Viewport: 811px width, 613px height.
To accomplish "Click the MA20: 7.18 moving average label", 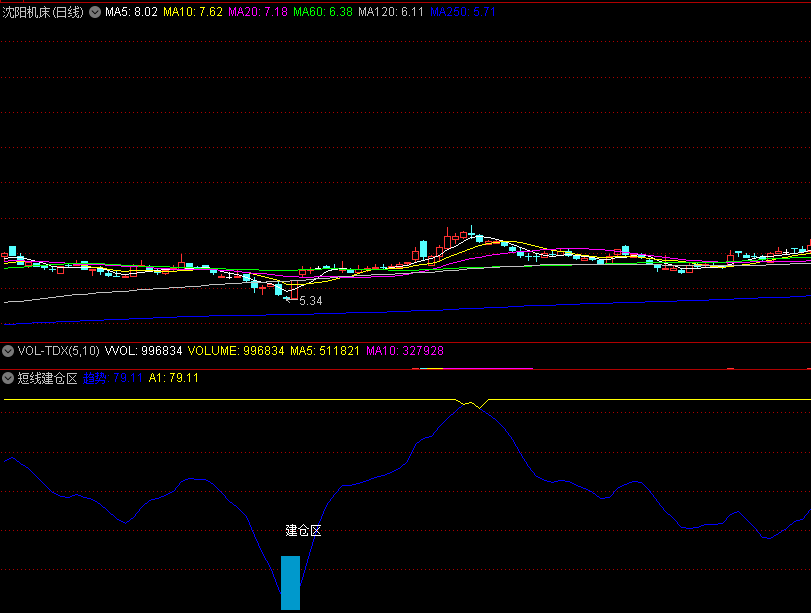I will [258, 12].
